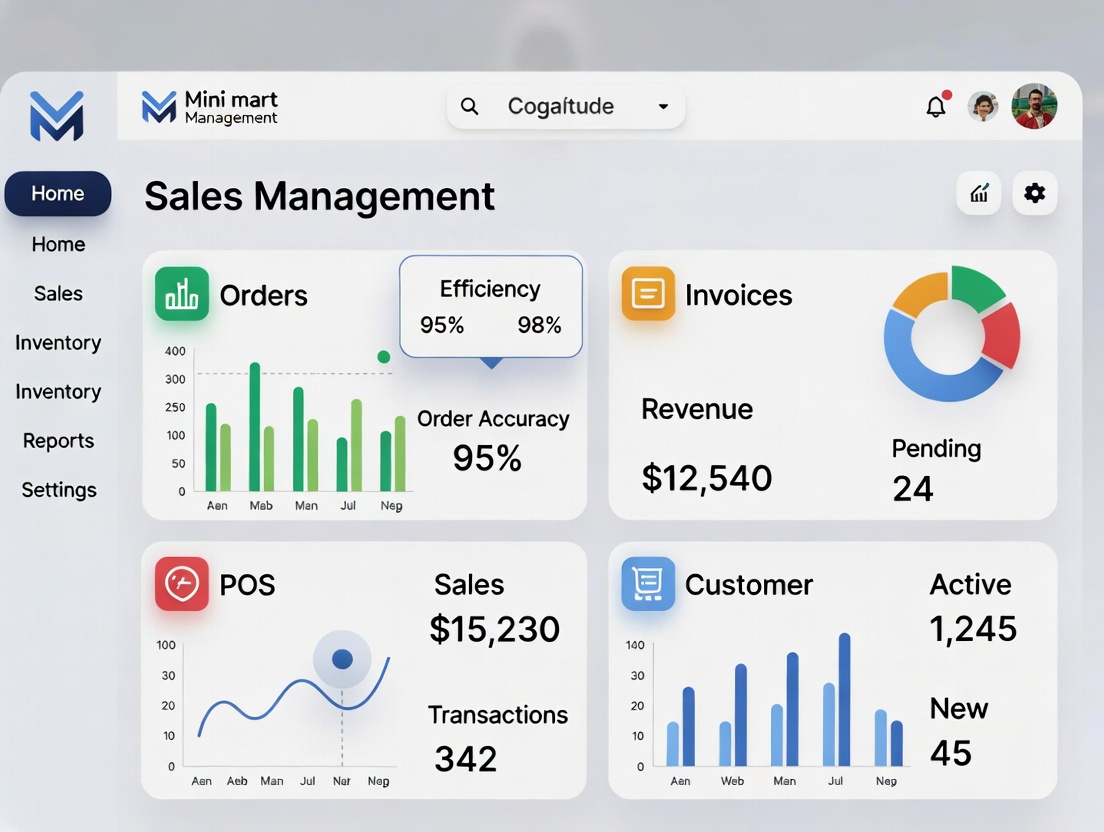This screenshot has height=832, width=1104.
Task: Click the Efficiency tooltip box
Action: (x=490, y=307)
